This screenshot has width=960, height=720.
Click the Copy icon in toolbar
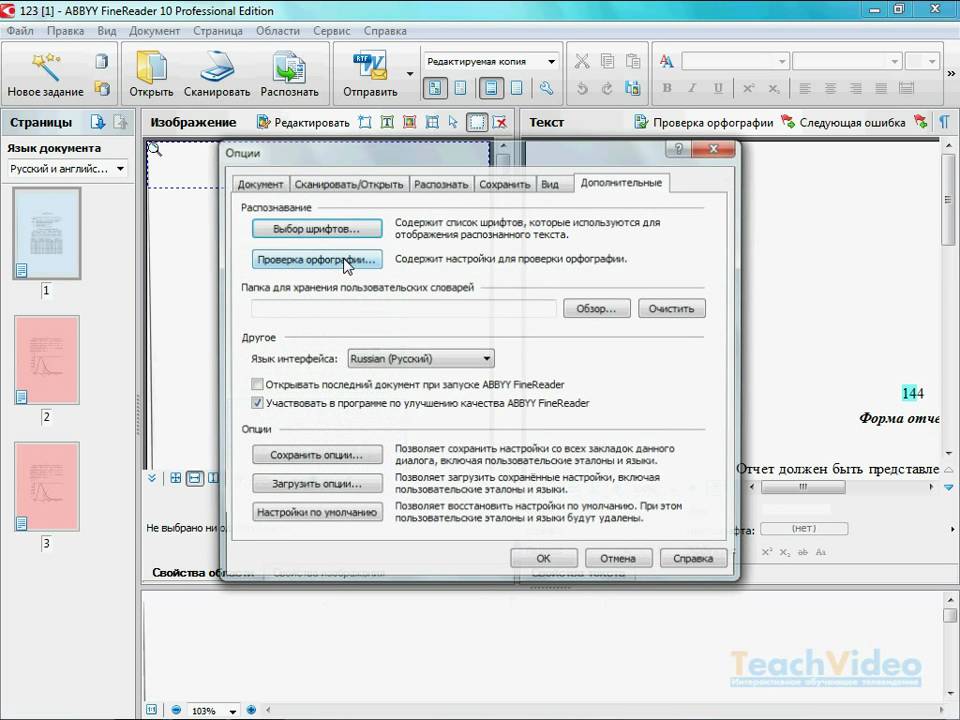click(607, 61)
